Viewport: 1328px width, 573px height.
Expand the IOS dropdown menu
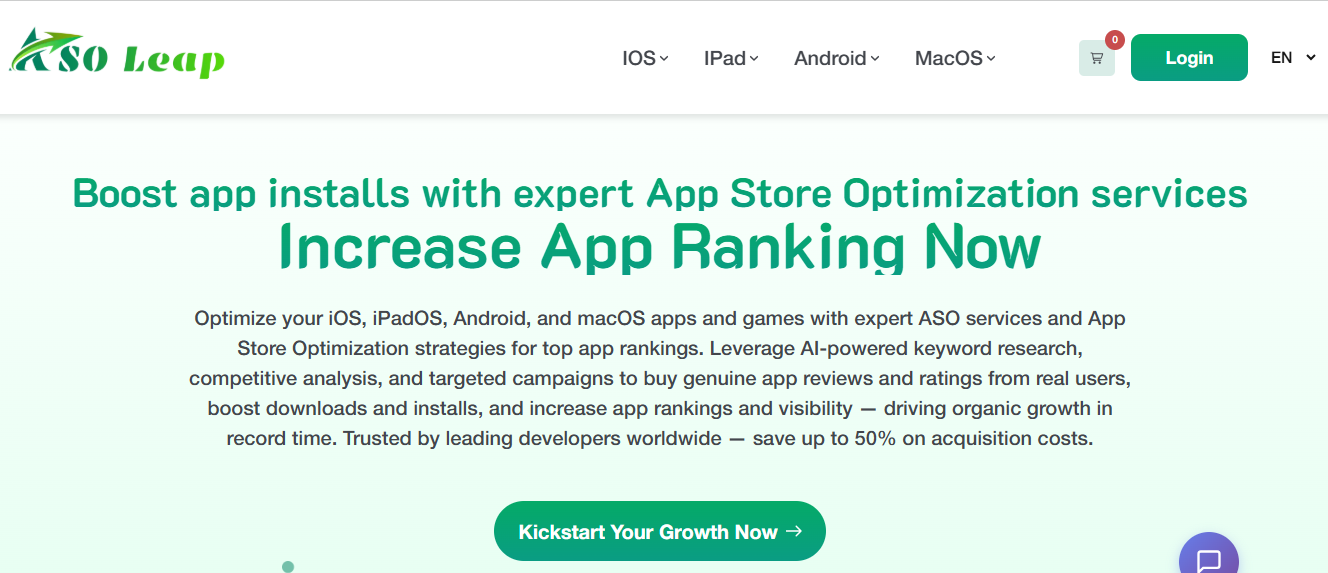pos(645,58)
